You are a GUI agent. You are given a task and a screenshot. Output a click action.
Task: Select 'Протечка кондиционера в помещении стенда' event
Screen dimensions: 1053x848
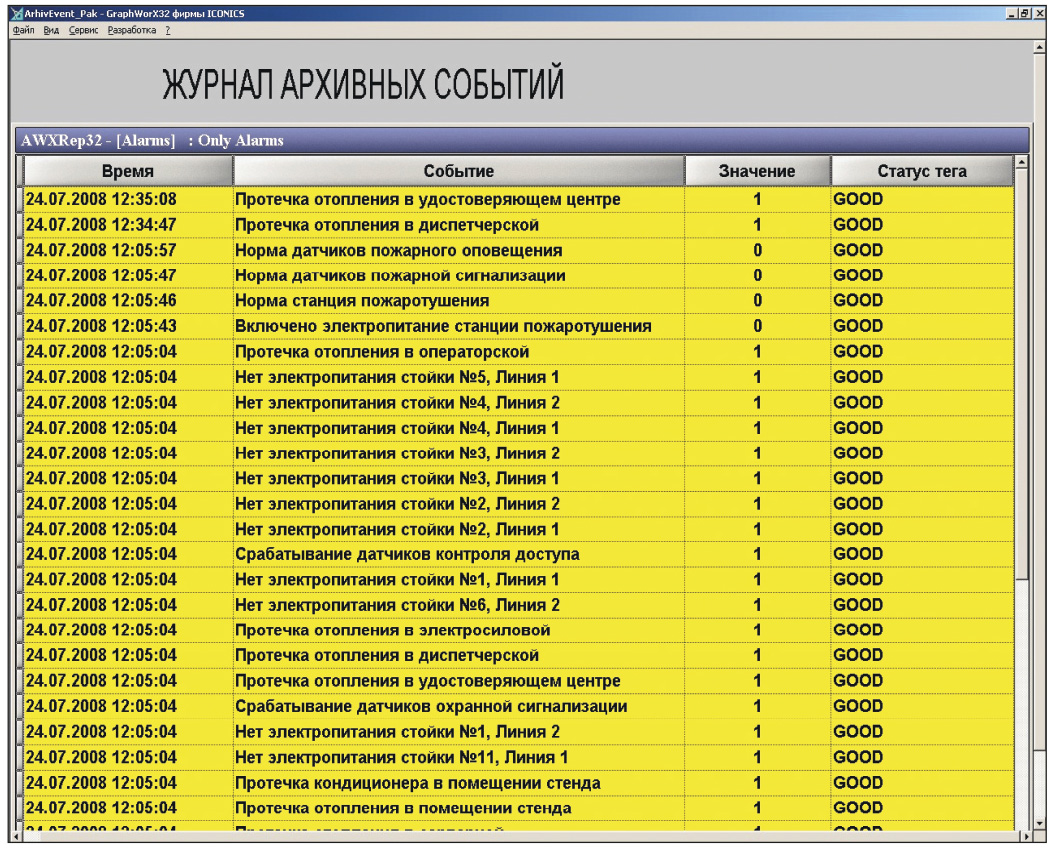(x=418, y=784)
